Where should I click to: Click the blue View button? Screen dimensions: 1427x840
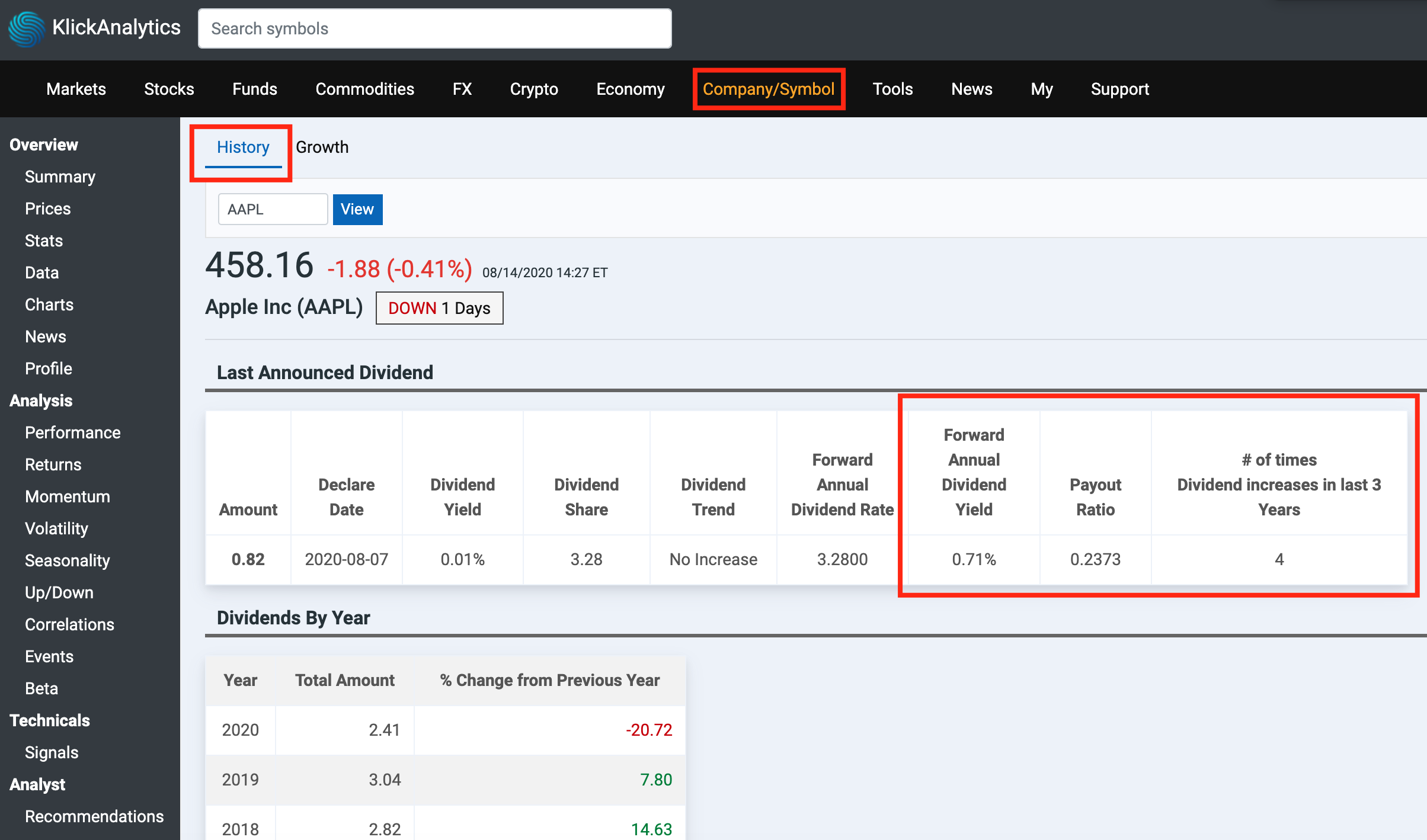coord(357,209)
